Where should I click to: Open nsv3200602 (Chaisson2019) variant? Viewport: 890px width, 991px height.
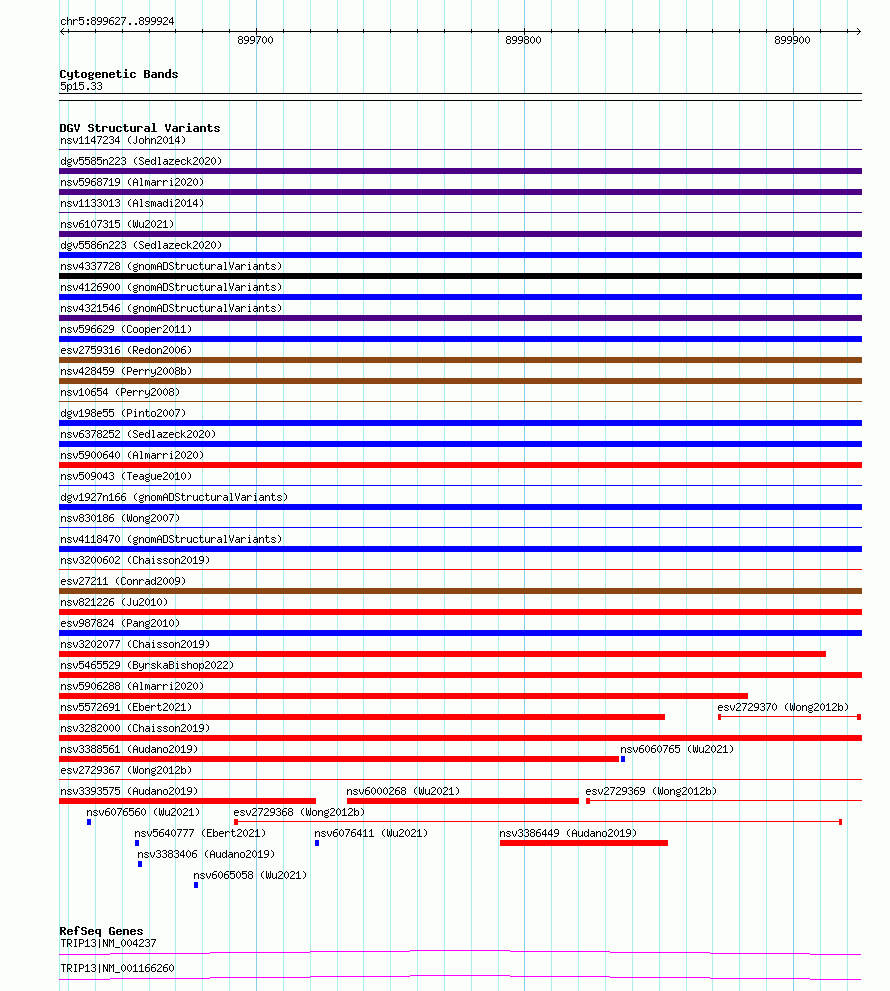pos(135,560)
